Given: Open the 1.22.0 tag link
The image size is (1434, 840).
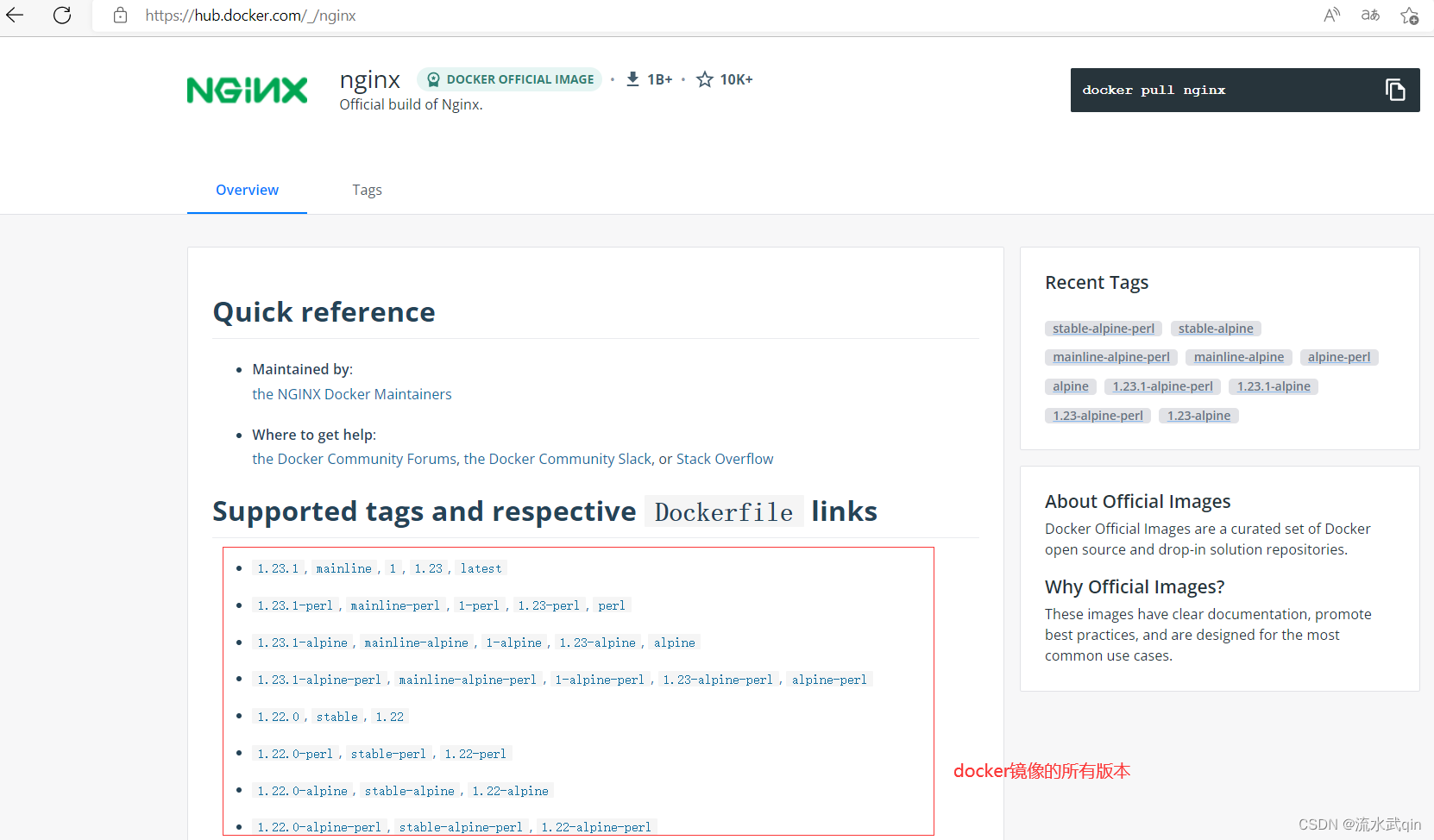Looking at the screenshot, I should (x=278, y=717).
